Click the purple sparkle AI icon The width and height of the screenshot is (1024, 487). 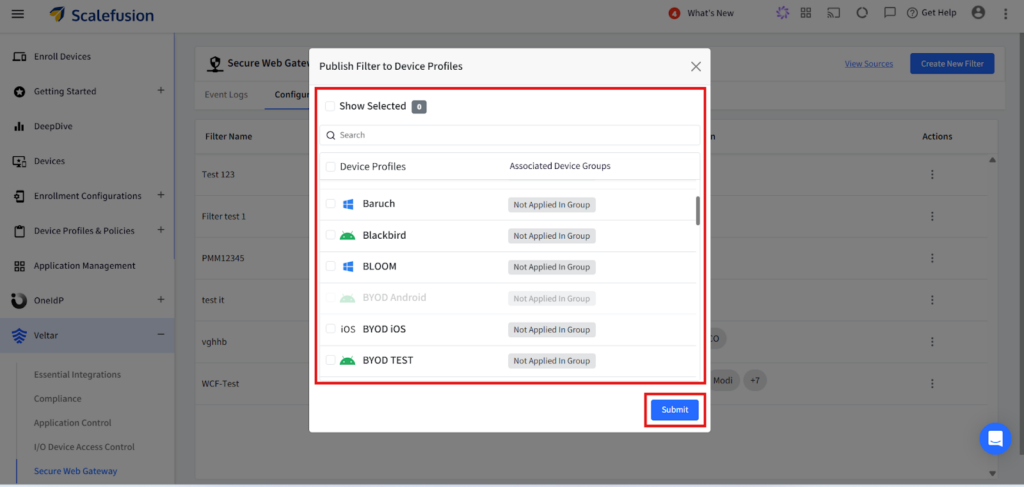pyautogui.click(x=782, y=13)
